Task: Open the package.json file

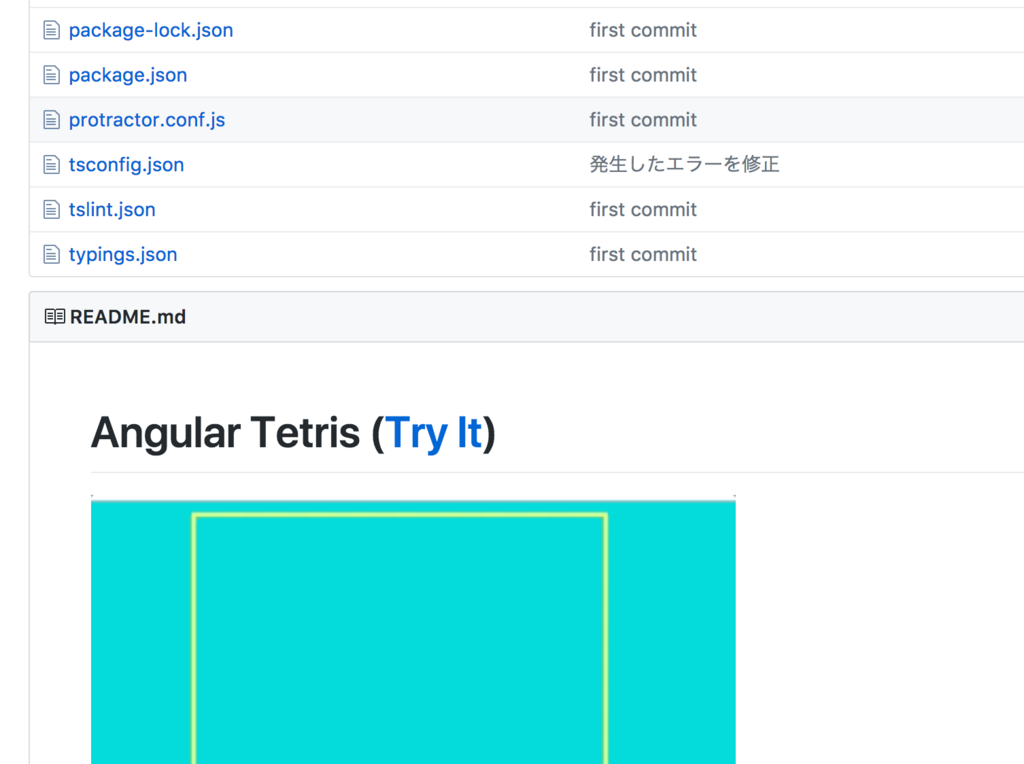Action: [128, 74]
